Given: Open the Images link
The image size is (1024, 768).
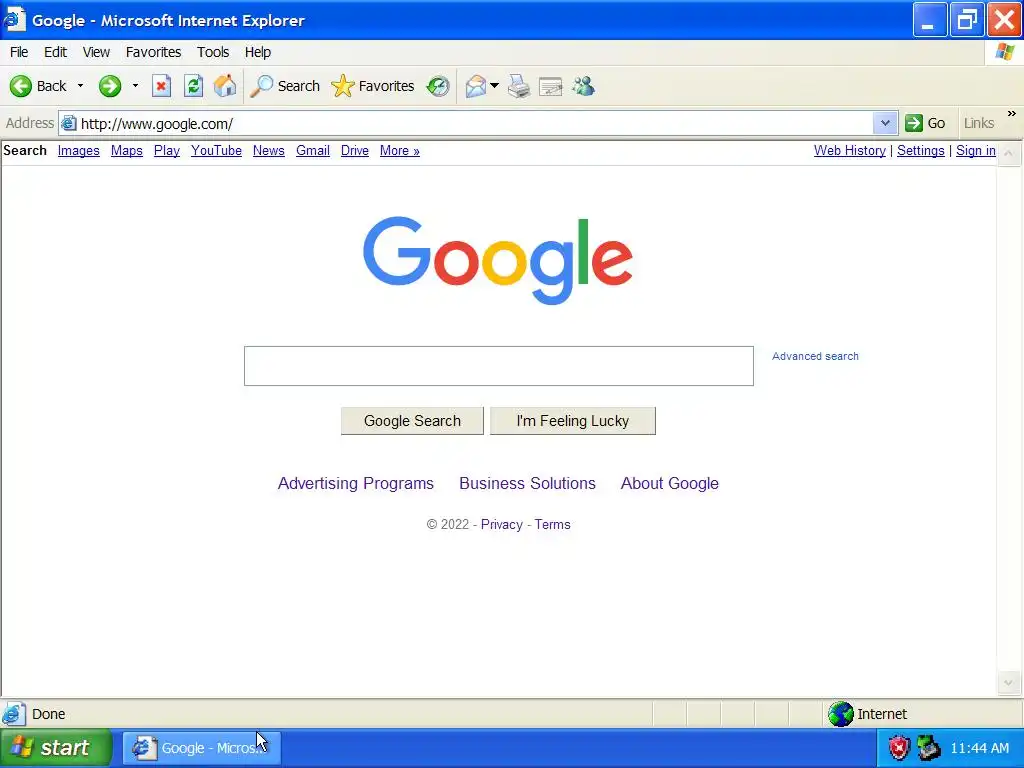Looking at the screenshot, I should tap(78, 151).
